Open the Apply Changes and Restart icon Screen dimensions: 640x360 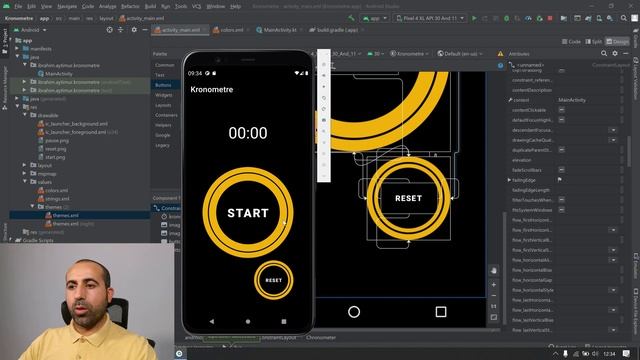pyautogui.click(x=485, y=18)
